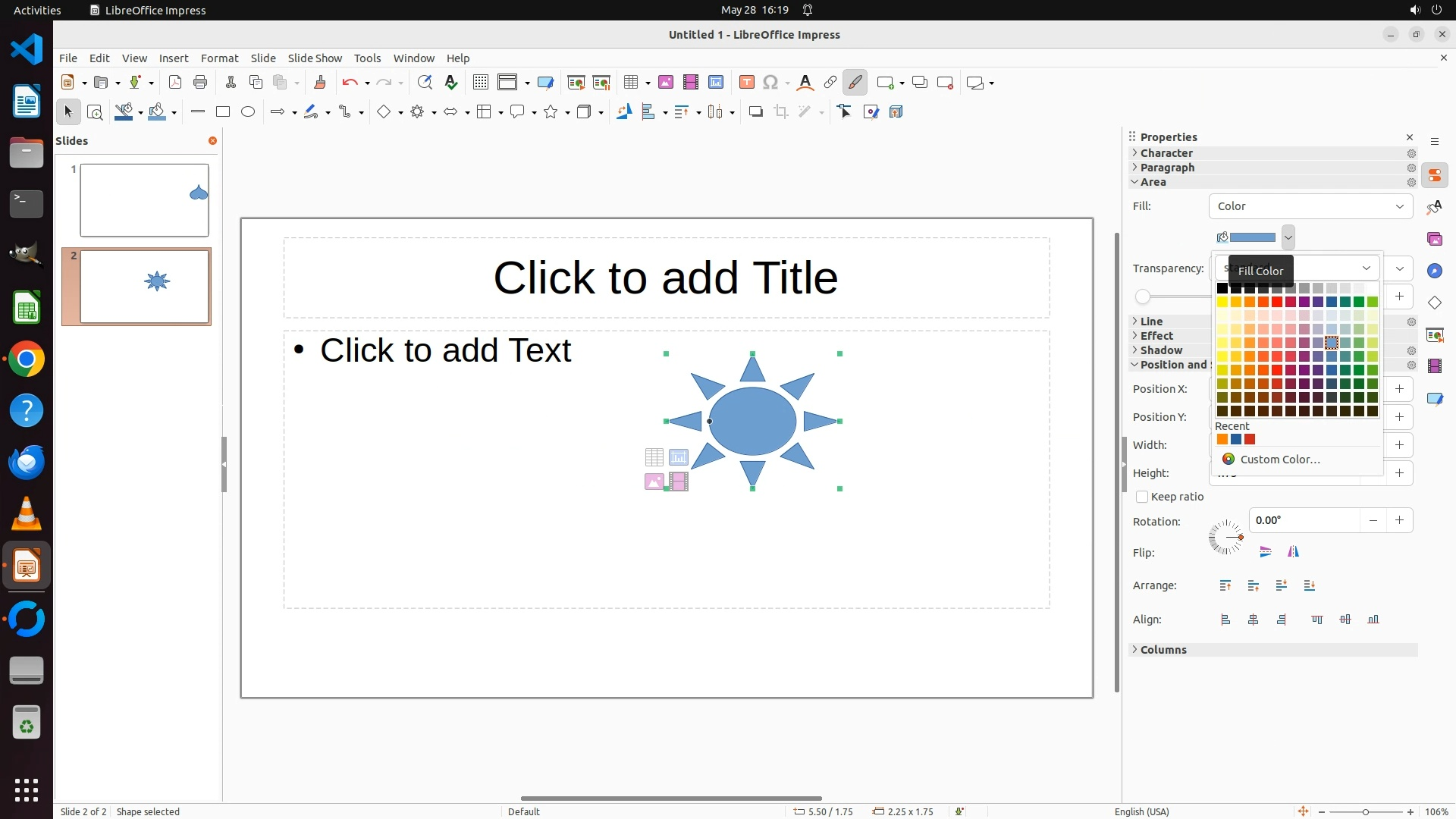Click the Insert Text Box icon

click(746, 83)
